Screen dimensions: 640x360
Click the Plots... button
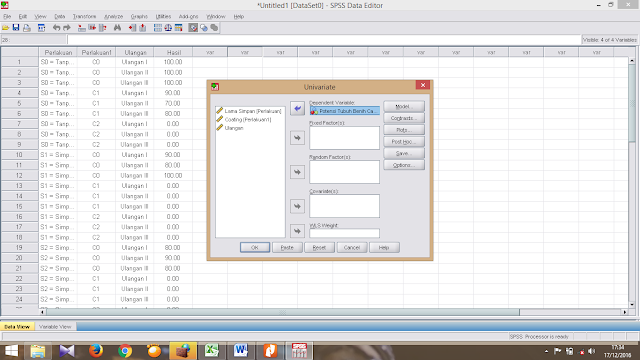point(404,130)
